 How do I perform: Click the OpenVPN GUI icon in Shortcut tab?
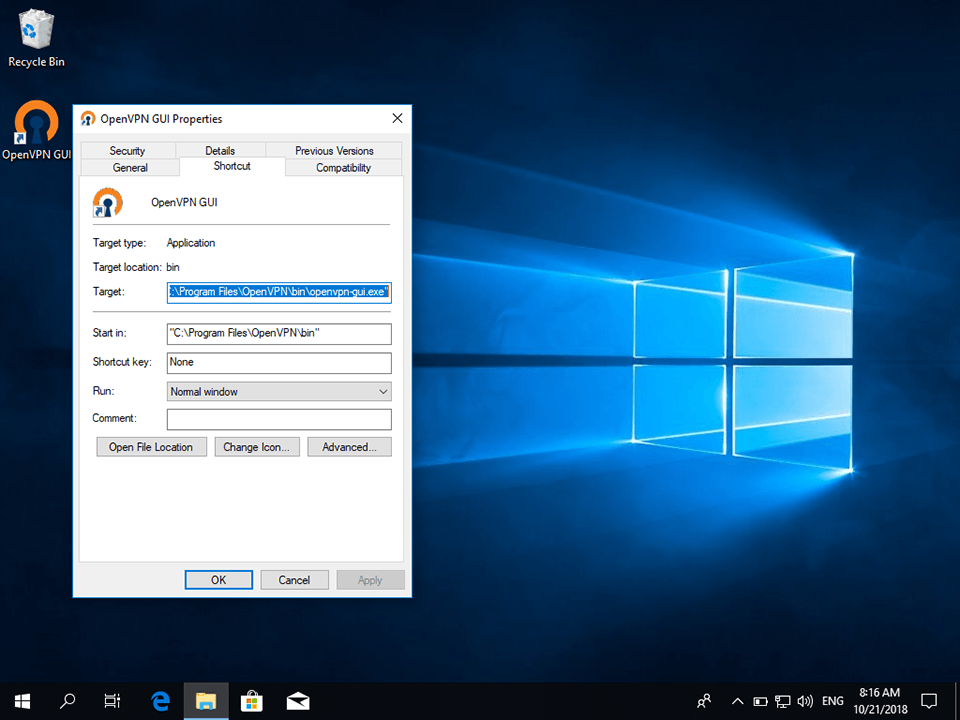click(108, 203)
